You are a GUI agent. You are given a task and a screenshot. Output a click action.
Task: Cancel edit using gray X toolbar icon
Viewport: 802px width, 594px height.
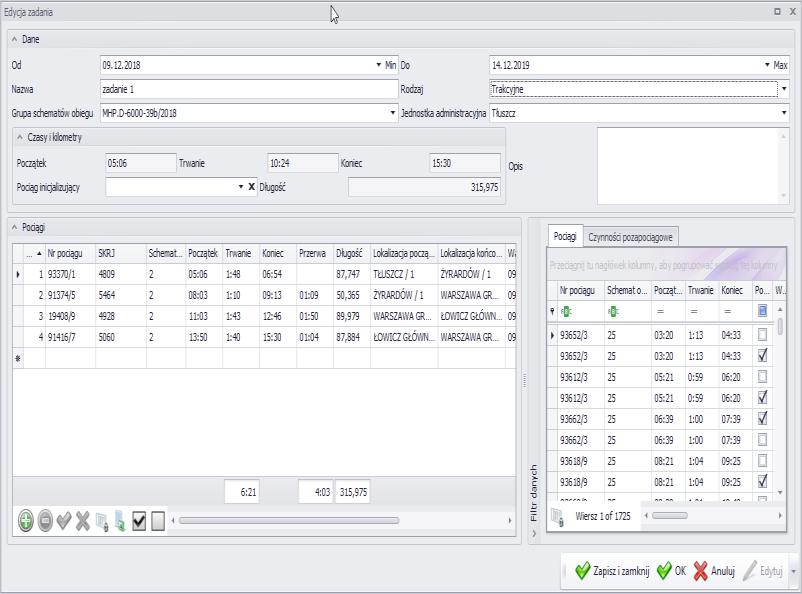83,521
